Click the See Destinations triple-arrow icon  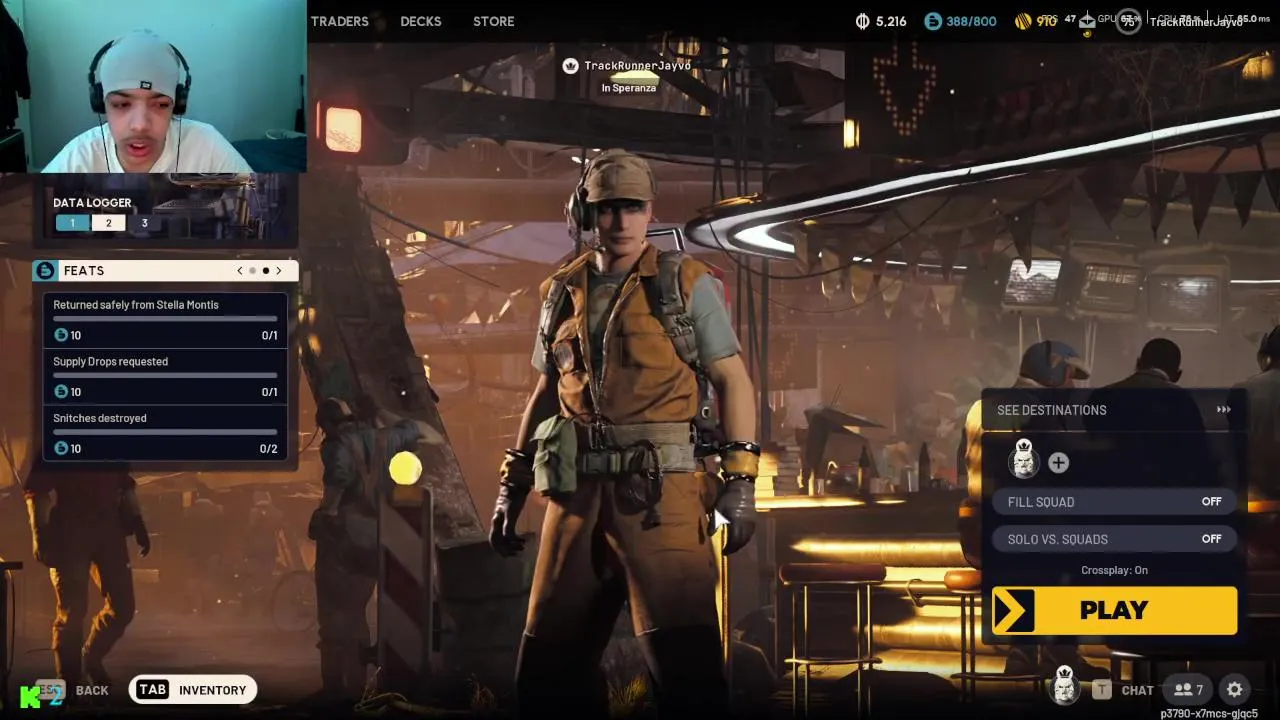[x=1223, y=410]
